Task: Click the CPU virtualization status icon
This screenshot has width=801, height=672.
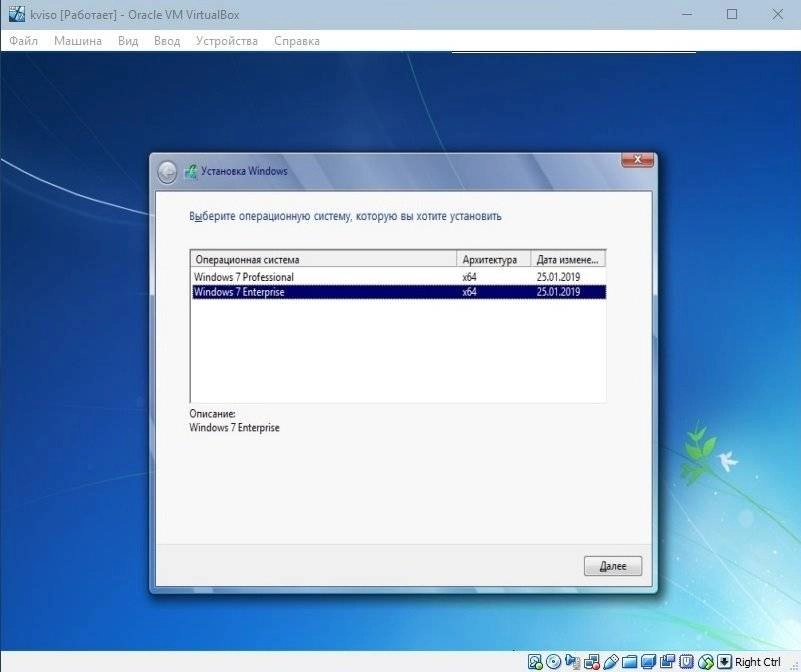Action: (686, 661)
